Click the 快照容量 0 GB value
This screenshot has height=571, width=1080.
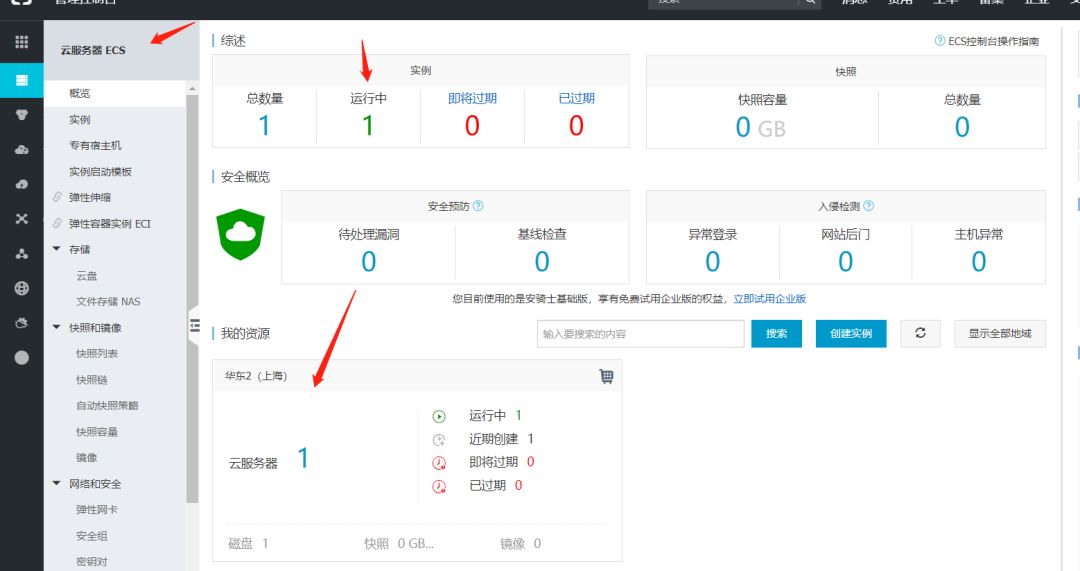point(760,127)
